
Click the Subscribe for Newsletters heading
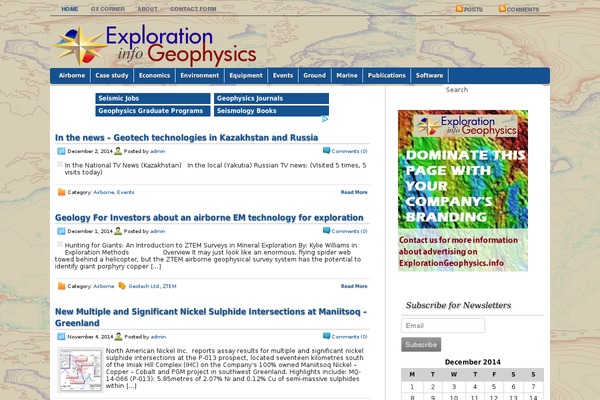tap(458, 305)
